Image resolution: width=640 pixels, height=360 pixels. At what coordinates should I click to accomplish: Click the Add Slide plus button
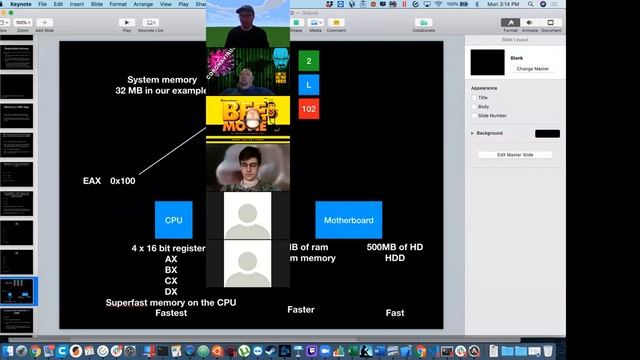pos(44,22)
